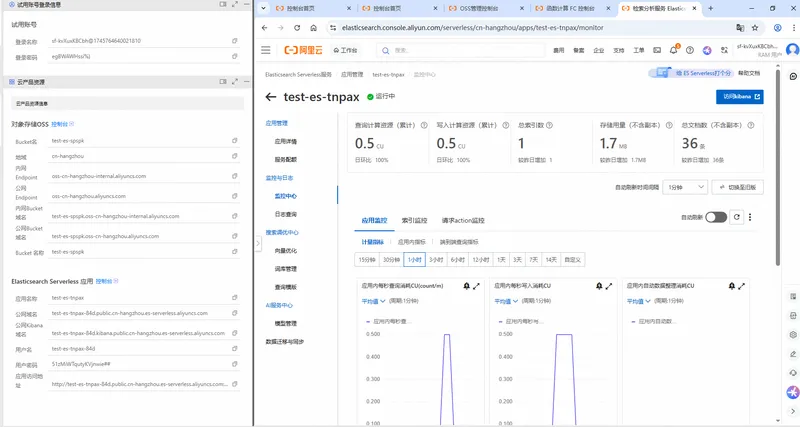Copy the public endpoint oss-cn-hangzhou.aliyuncs.com
Screen dimensions: 800x427
pos(235,196)
